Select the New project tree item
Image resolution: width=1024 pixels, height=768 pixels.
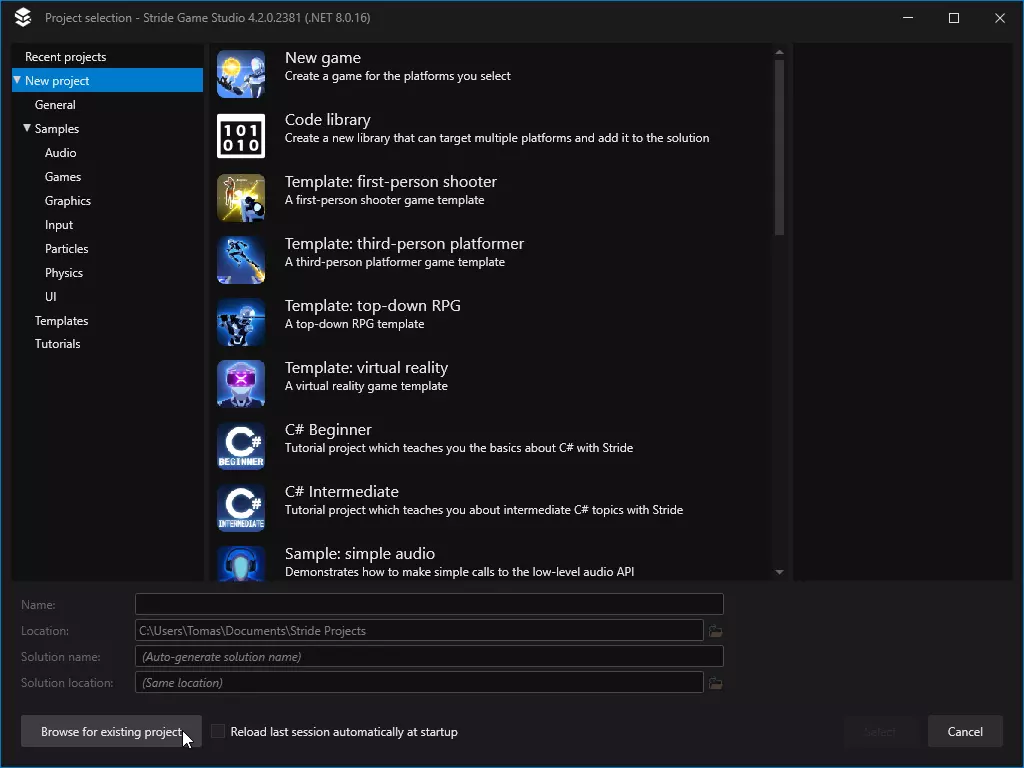click(108, 80)
